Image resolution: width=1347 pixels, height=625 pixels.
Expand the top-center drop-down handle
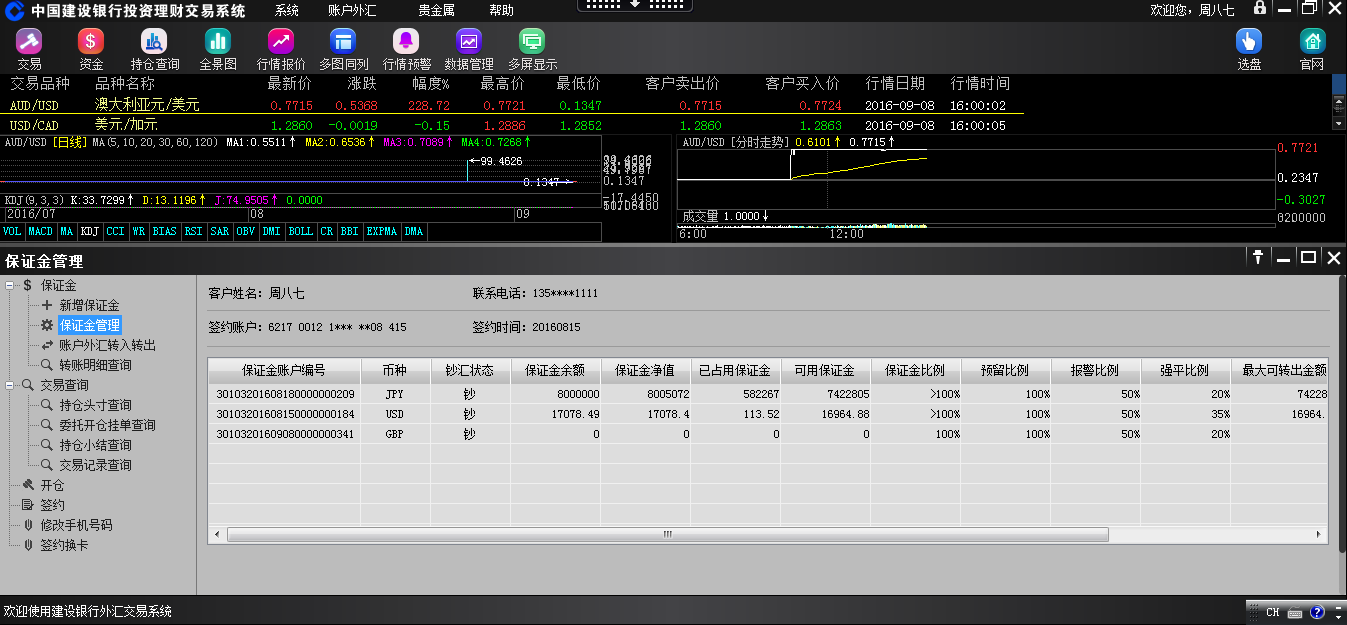point(633,5)
